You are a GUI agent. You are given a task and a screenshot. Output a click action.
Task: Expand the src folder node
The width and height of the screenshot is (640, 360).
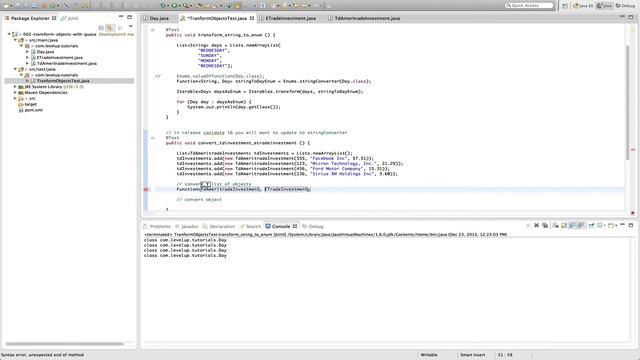tap(15, 98)
